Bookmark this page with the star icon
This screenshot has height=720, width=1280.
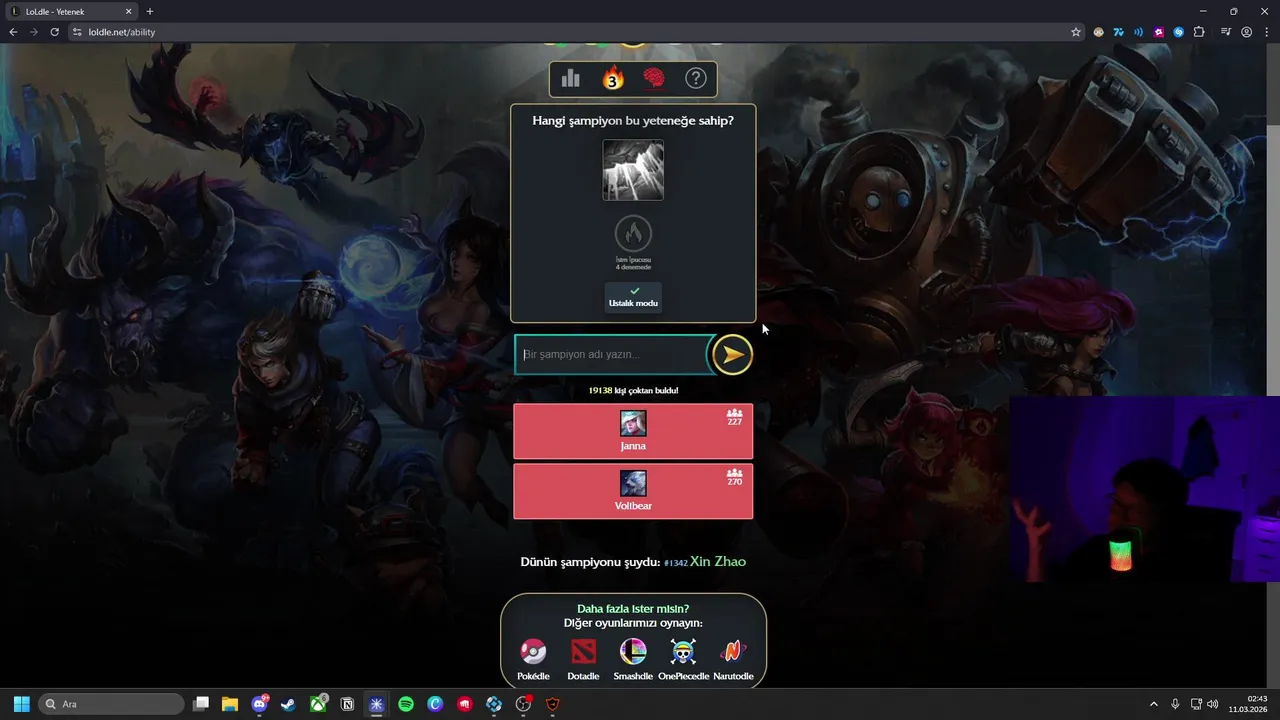pos(1076,32)
